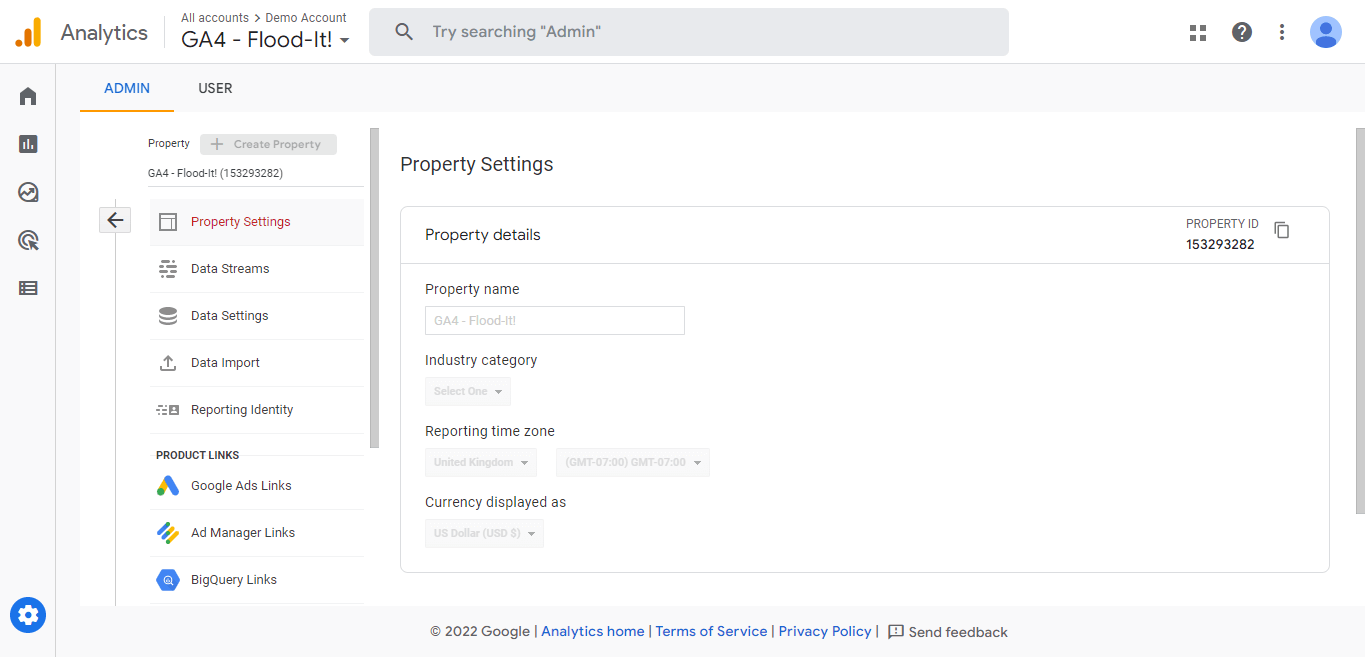Select Data Import menu item
Viewport: 1365px width, 657px height.
pos(257,363)
